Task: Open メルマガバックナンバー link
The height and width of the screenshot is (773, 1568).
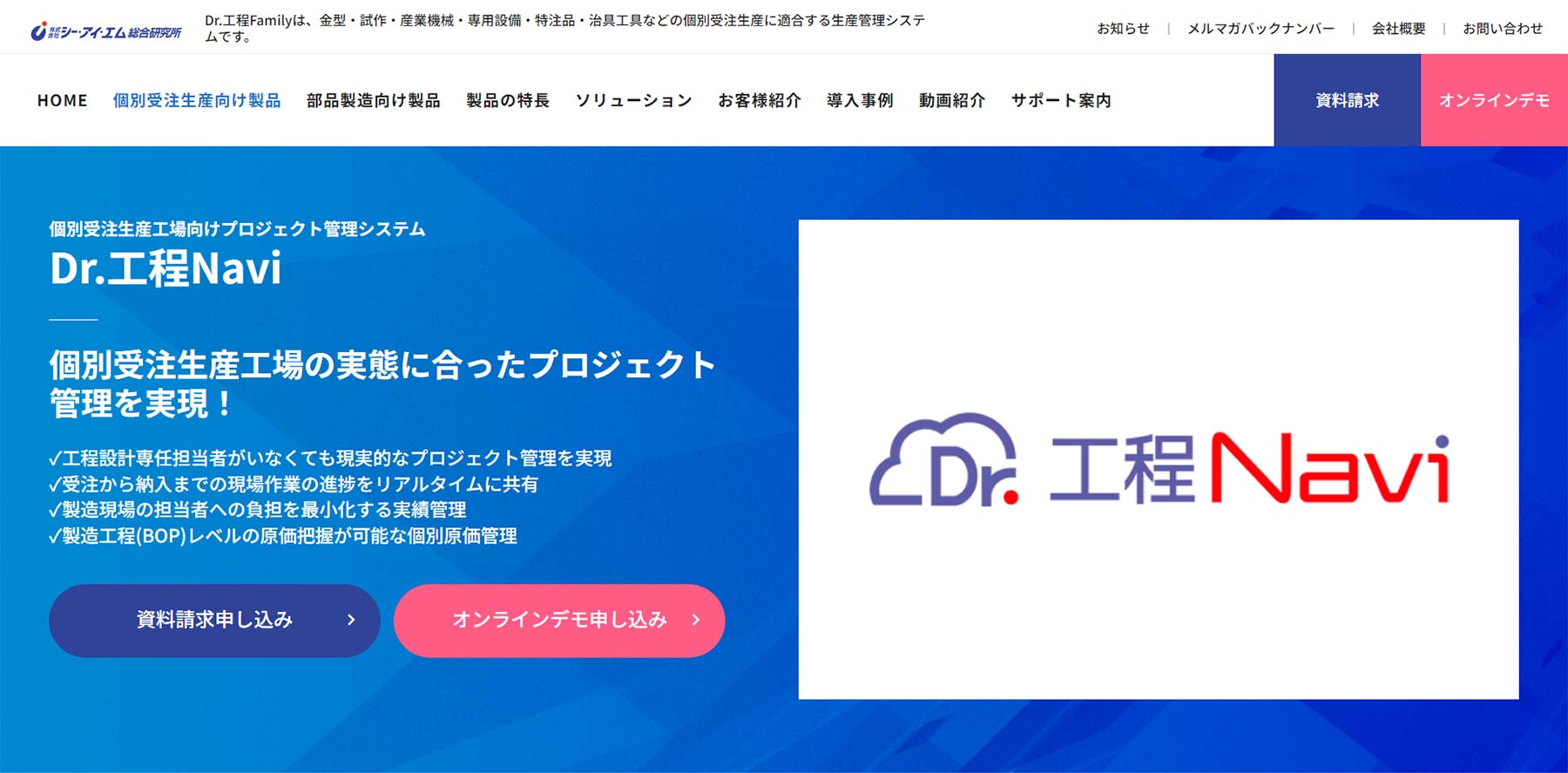Action: [x=1260, y=29]
